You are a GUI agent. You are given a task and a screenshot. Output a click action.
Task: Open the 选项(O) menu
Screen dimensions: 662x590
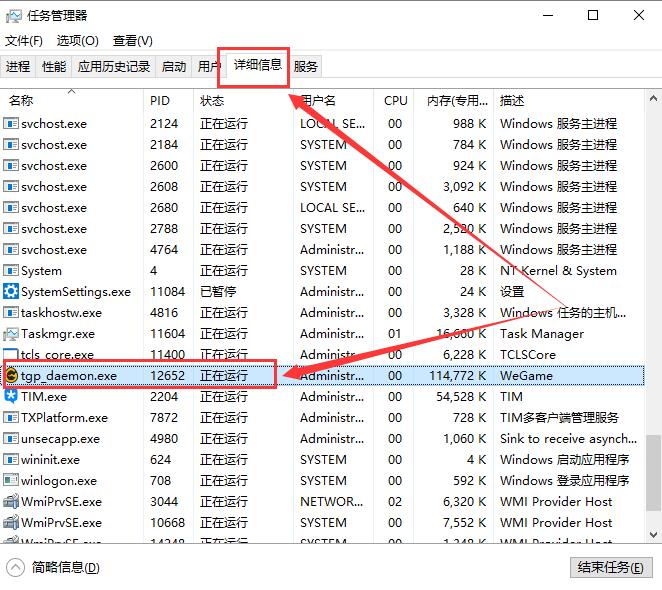click(78, 41)
